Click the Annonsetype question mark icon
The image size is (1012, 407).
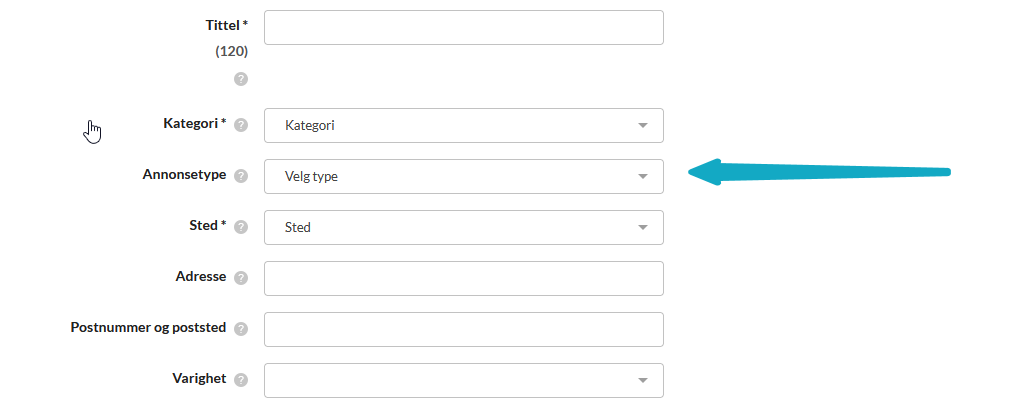click(241, 176)
